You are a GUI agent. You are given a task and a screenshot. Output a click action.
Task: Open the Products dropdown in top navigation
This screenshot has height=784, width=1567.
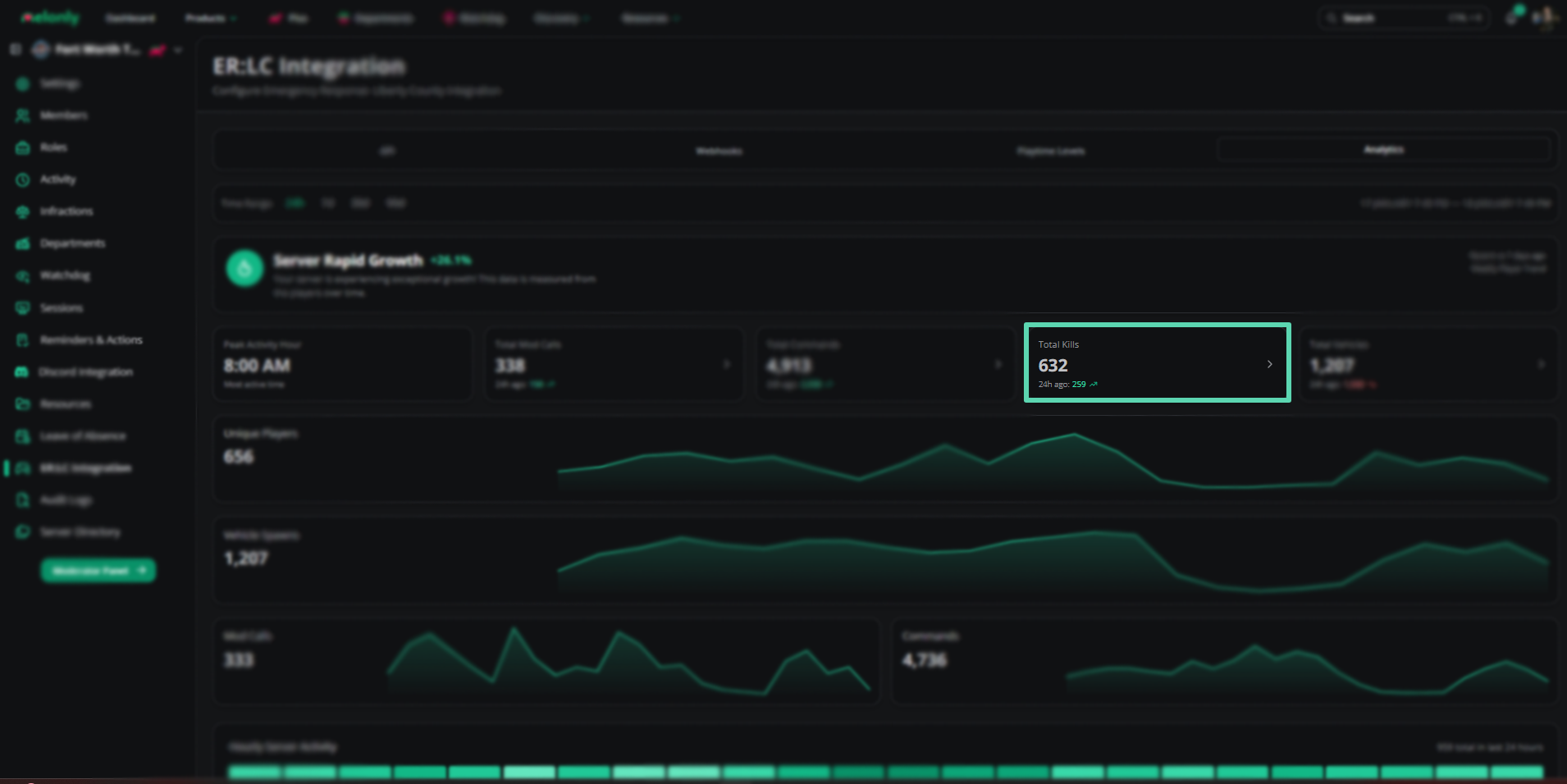point(211,18)
